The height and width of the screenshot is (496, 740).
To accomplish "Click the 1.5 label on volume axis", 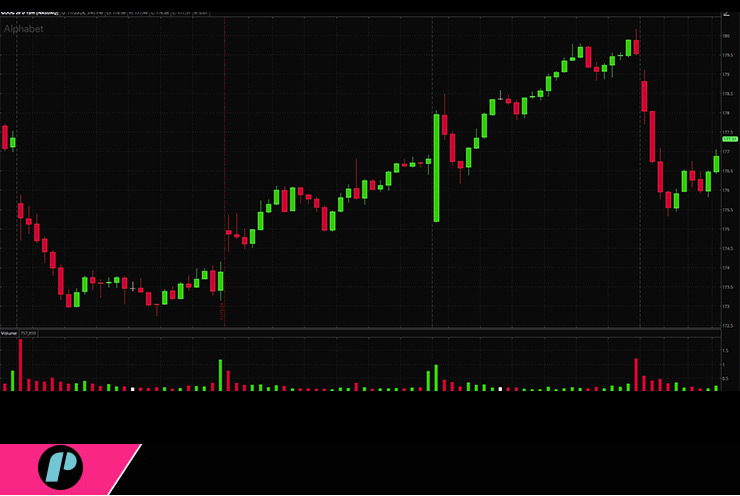I will 725,351.
